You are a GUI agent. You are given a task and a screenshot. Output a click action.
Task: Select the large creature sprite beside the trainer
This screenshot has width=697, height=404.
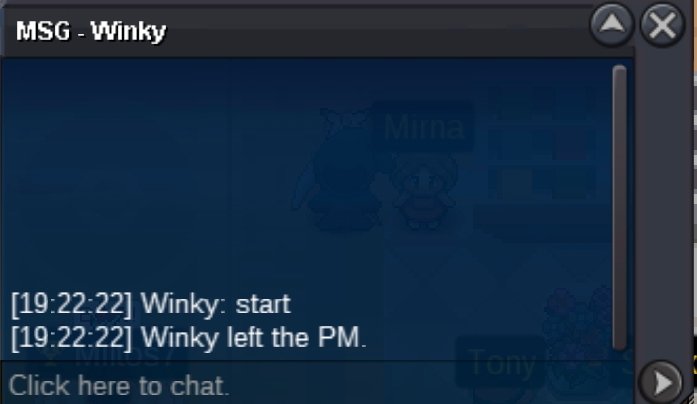(339, 169)
